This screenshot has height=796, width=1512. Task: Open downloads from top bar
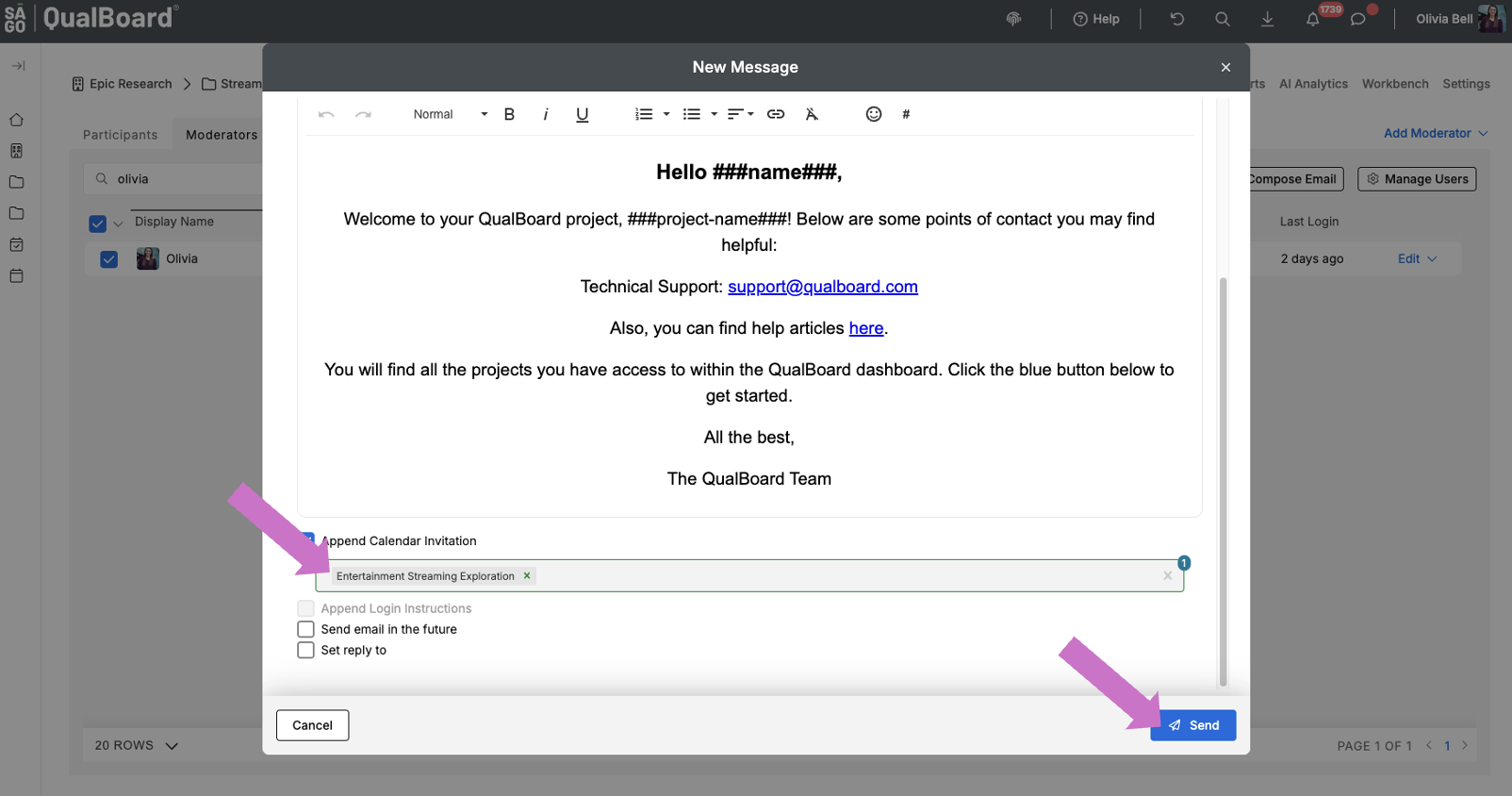tap(1268, 19)
